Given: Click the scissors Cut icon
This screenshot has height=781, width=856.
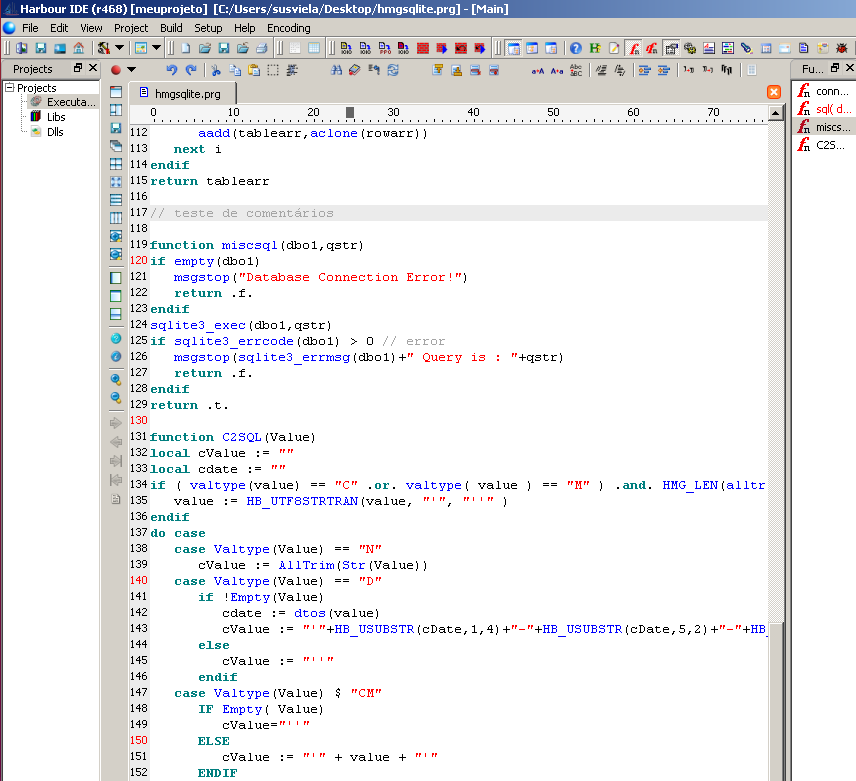Looking at the screenshot, I should click(215, 69).
